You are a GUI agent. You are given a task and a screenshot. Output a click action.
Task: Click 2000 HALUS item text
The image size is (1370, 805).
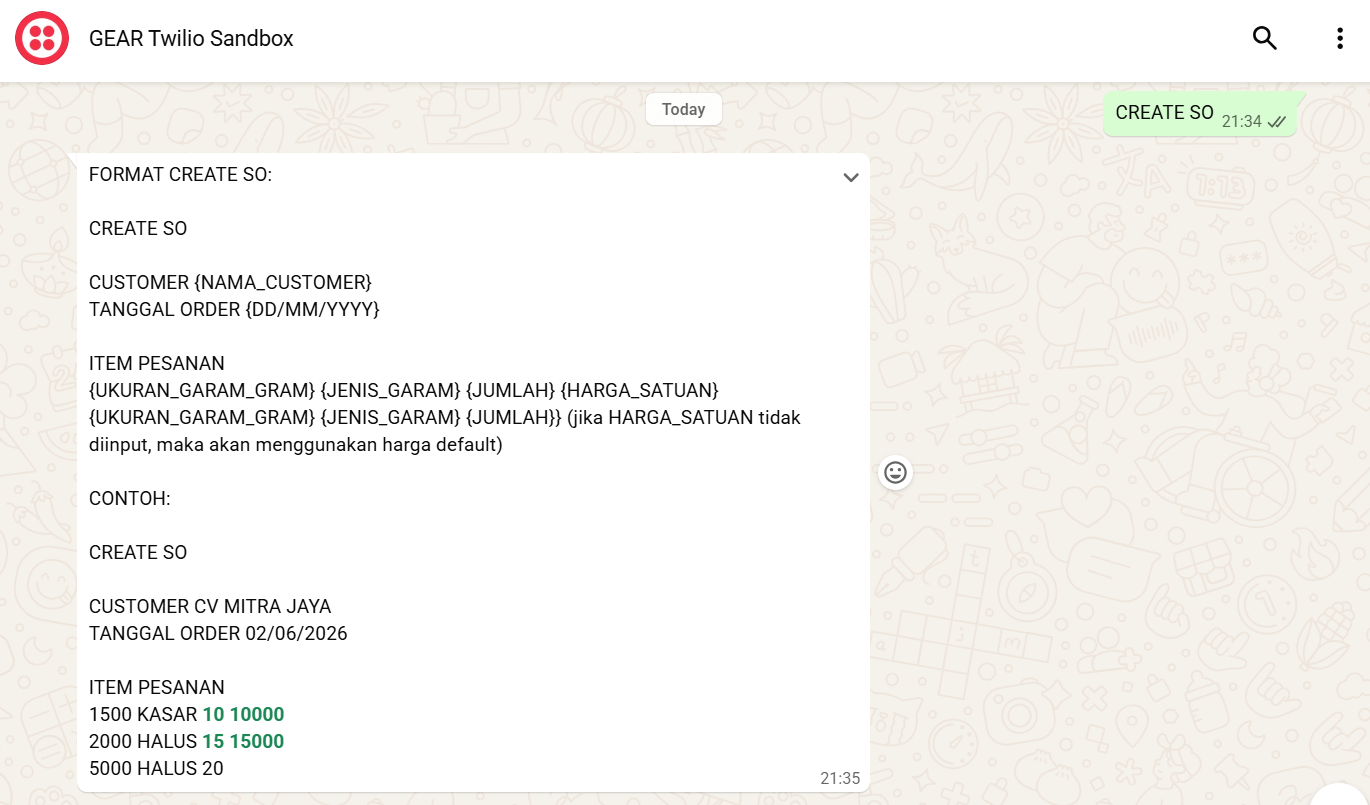pyautogui.click(x=143, y=741)
